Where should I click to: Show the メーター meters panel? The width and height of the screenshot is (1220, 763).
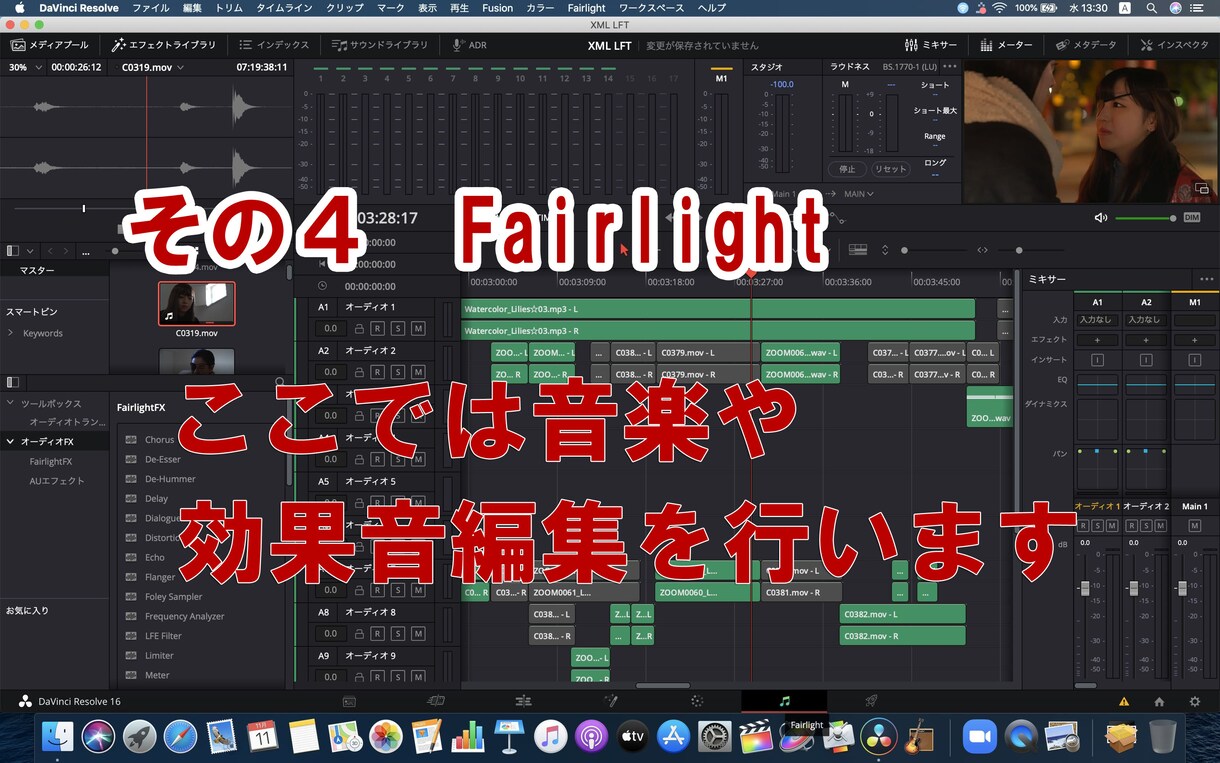click(x=1007, y=45)
